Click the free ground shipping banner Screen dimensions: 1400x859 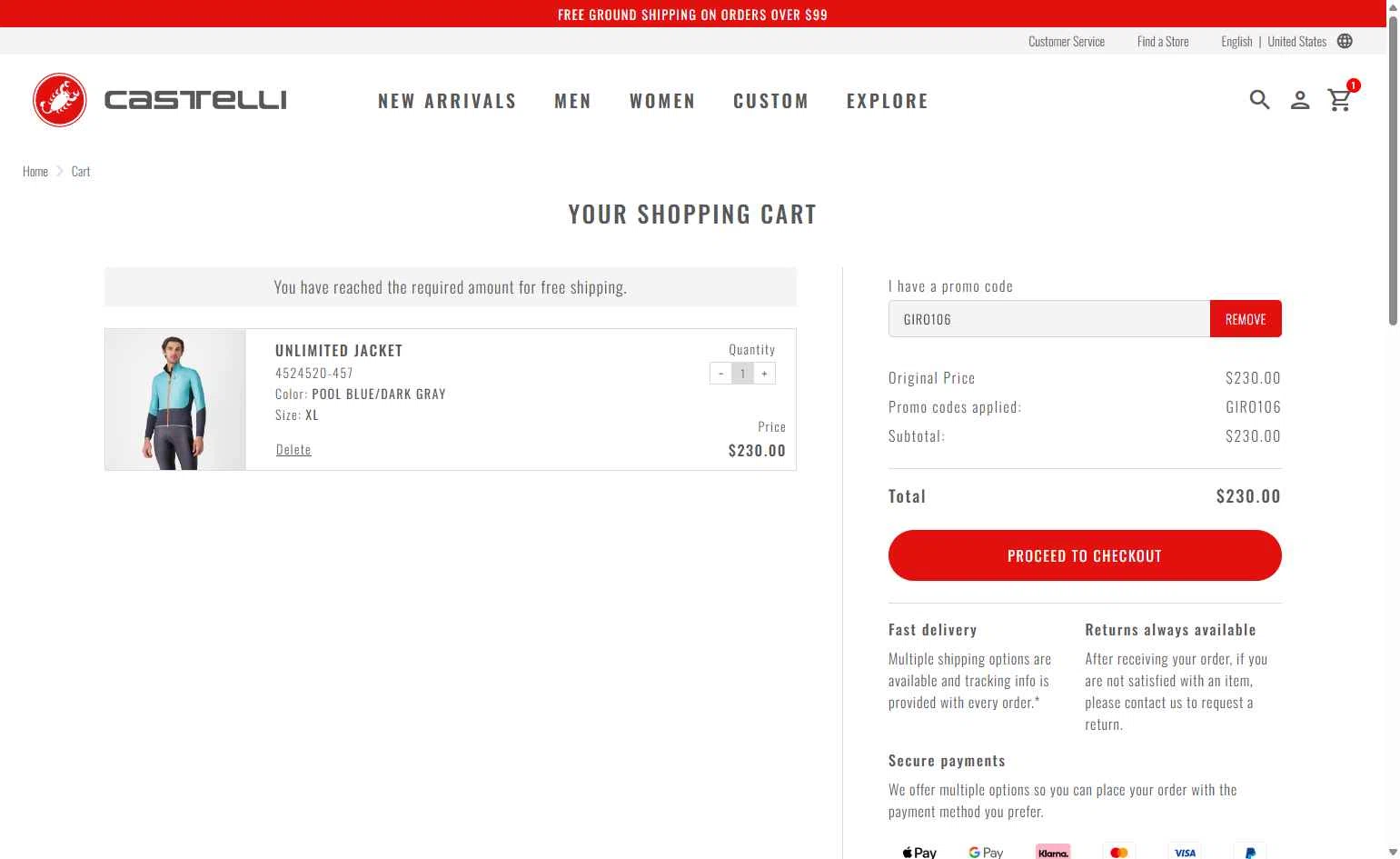click(692, 15)
